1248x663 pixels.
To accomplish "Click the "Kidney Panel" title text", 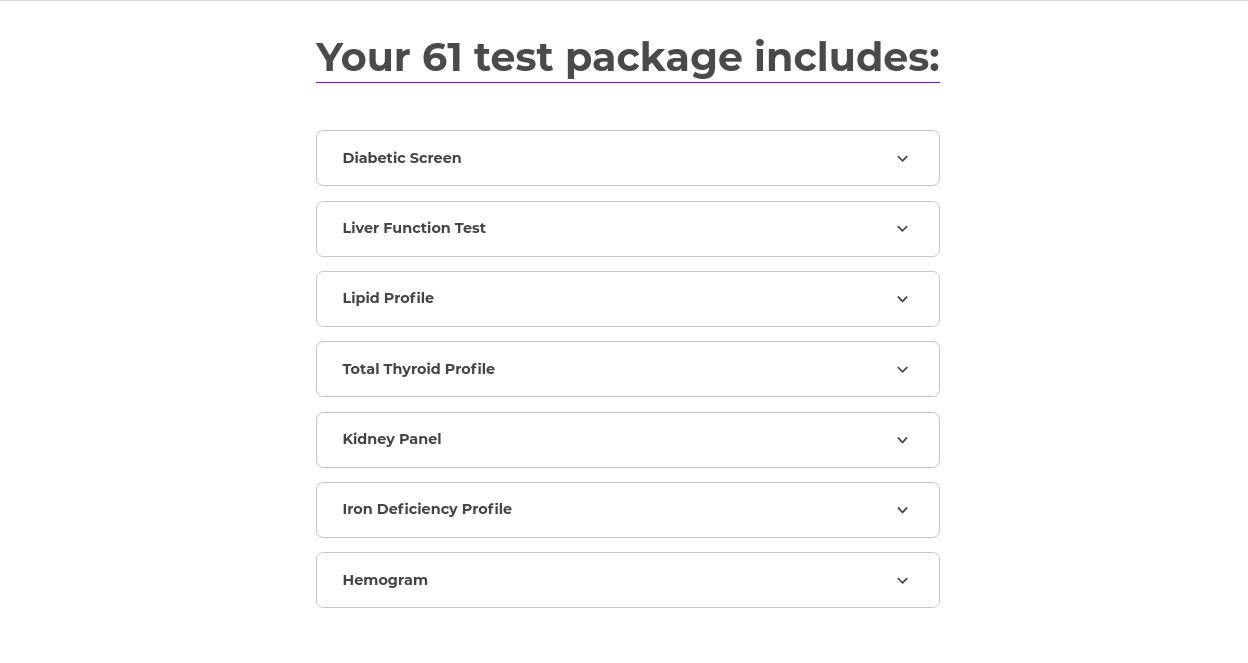I will [x=392, y=439].
